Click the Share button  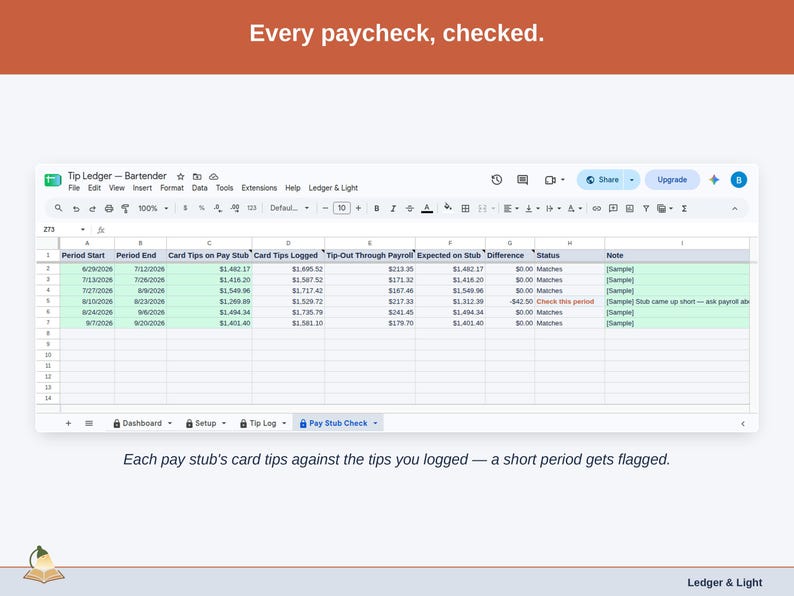point(602,180)
